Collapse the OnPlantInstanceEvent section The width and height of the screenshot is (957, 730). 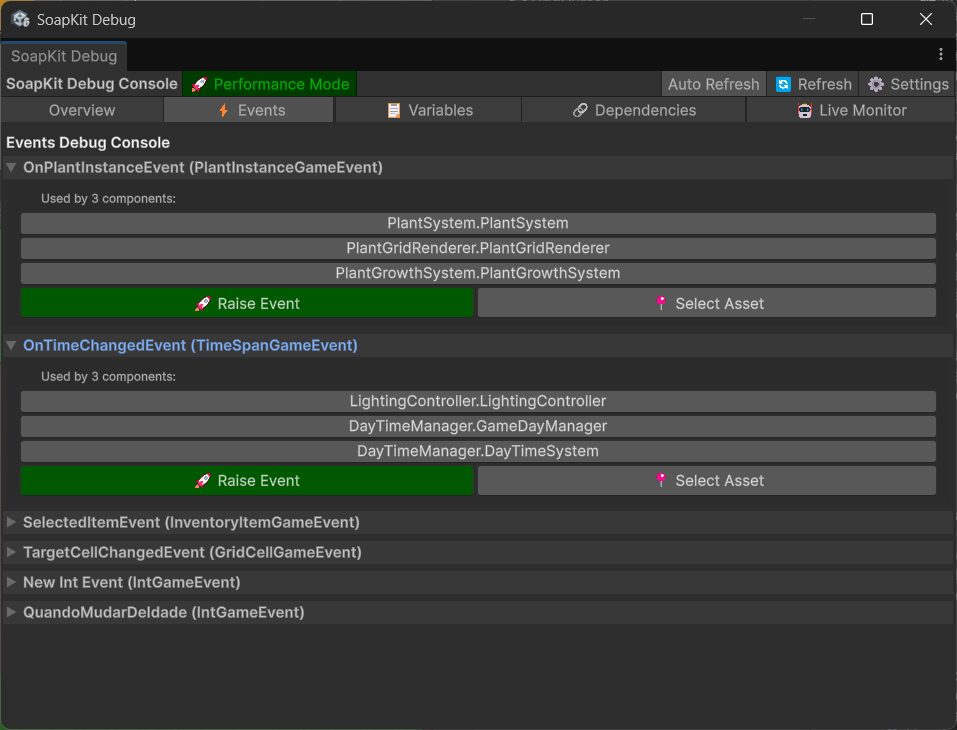(x=11, y=167)
